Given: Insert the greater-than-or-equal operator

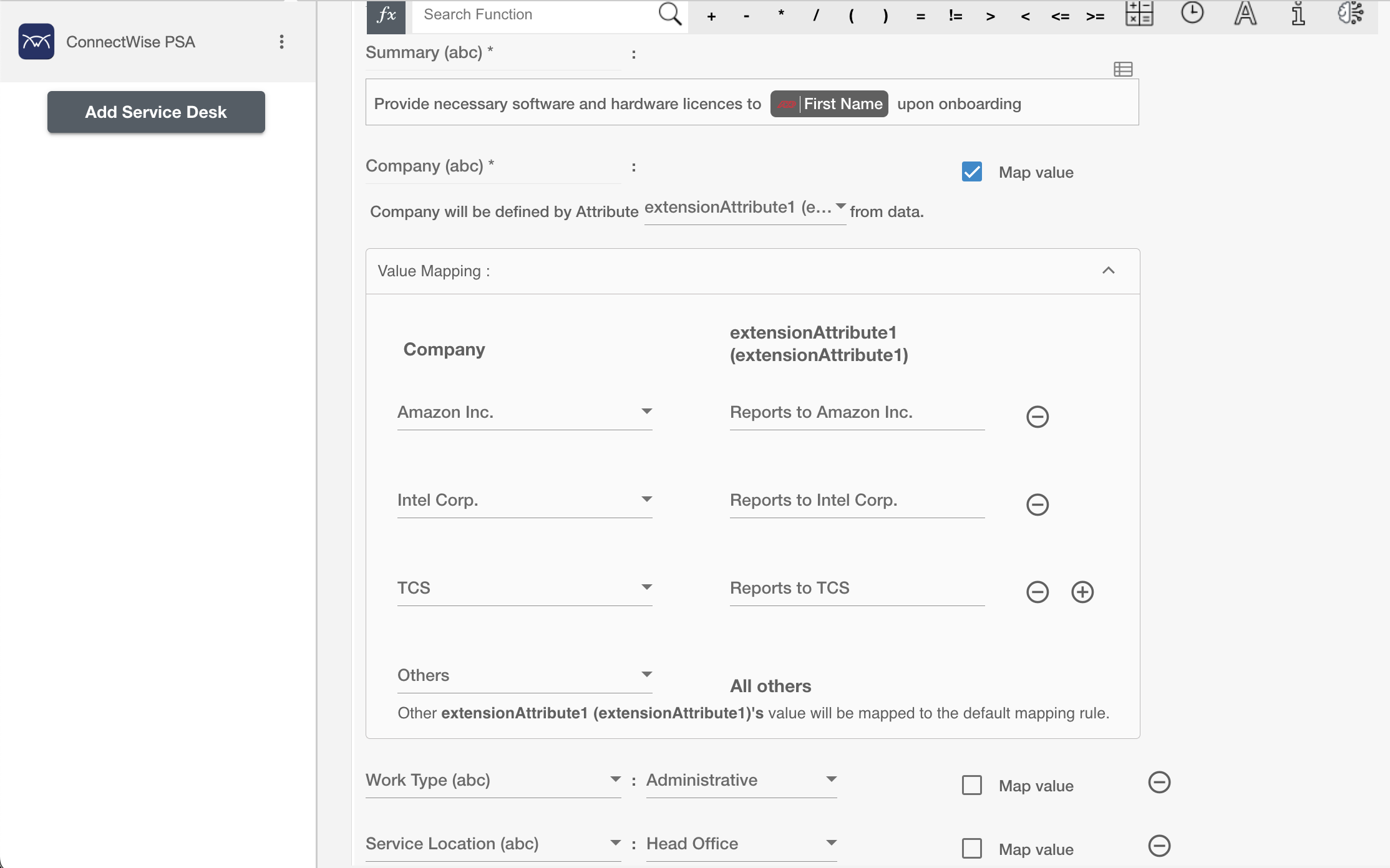Looking at the screenshot, I should point(1096,17).
